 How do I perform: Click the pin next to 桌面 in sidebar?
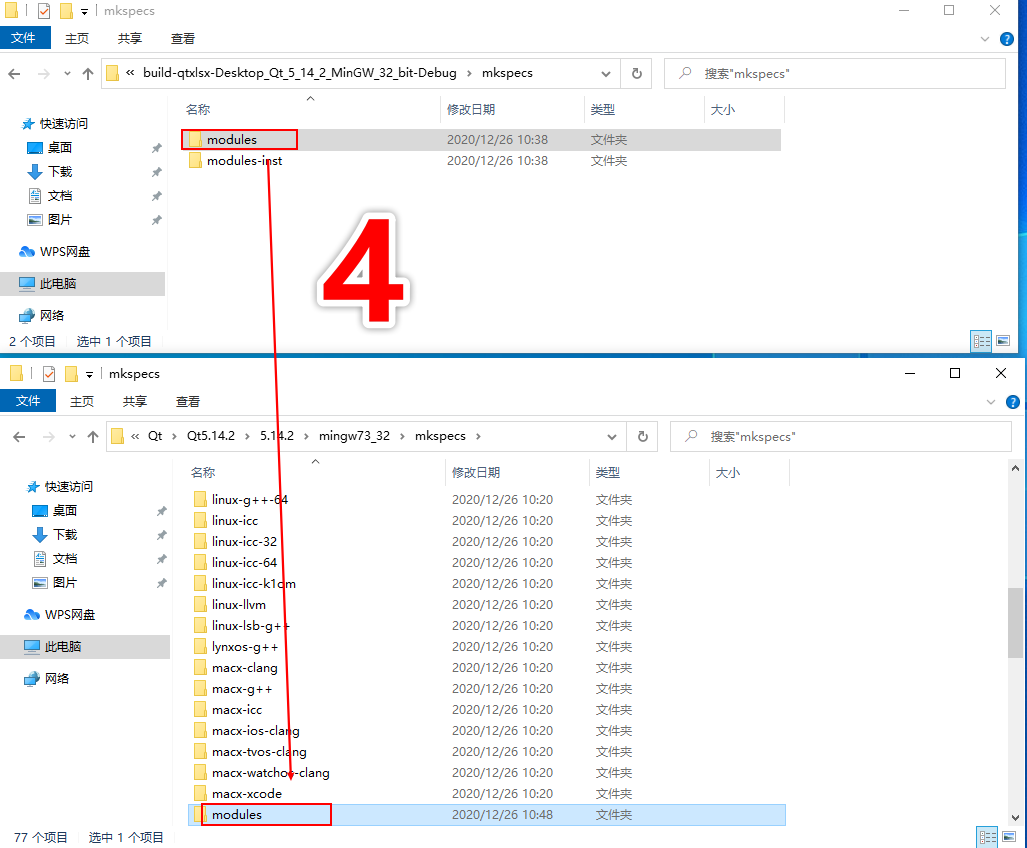(x=156, y=148)
